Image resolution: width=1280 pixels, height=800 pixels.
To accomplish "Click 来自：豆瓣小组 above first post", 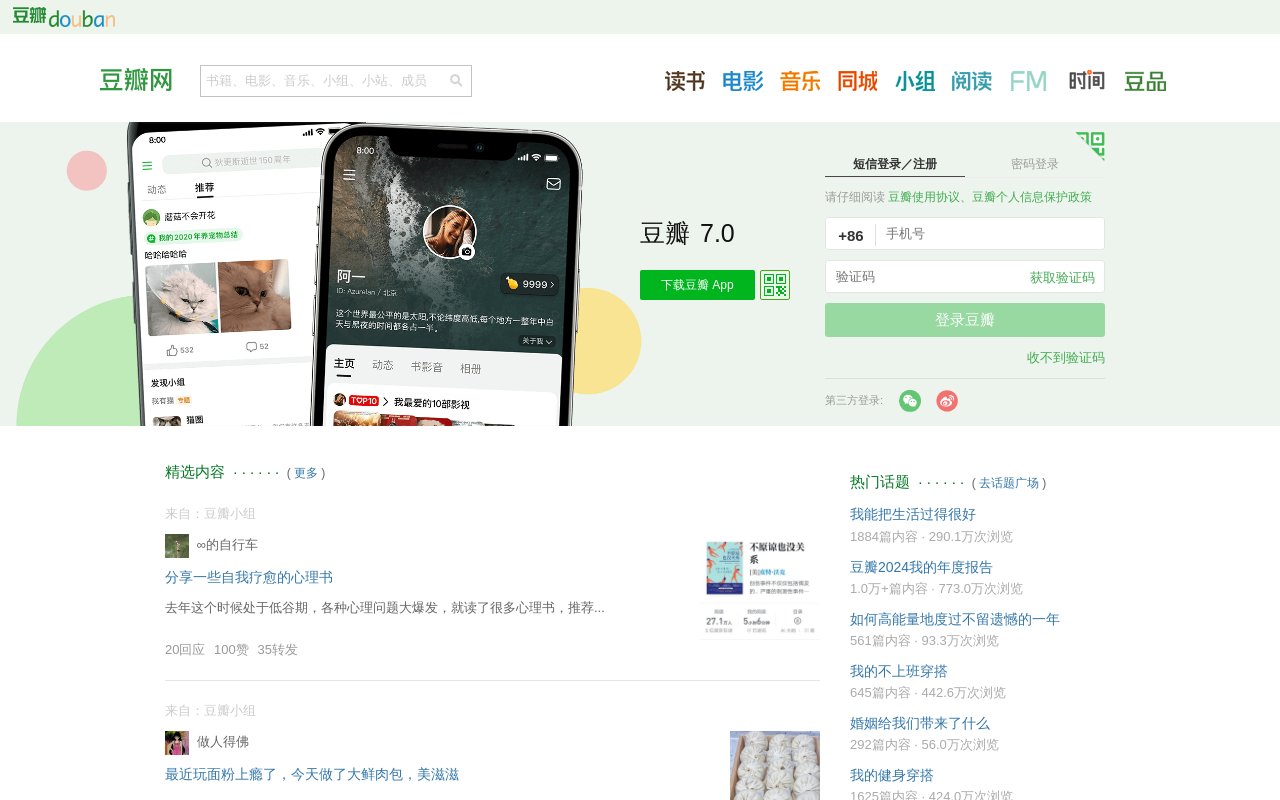I will pos(210,514).
